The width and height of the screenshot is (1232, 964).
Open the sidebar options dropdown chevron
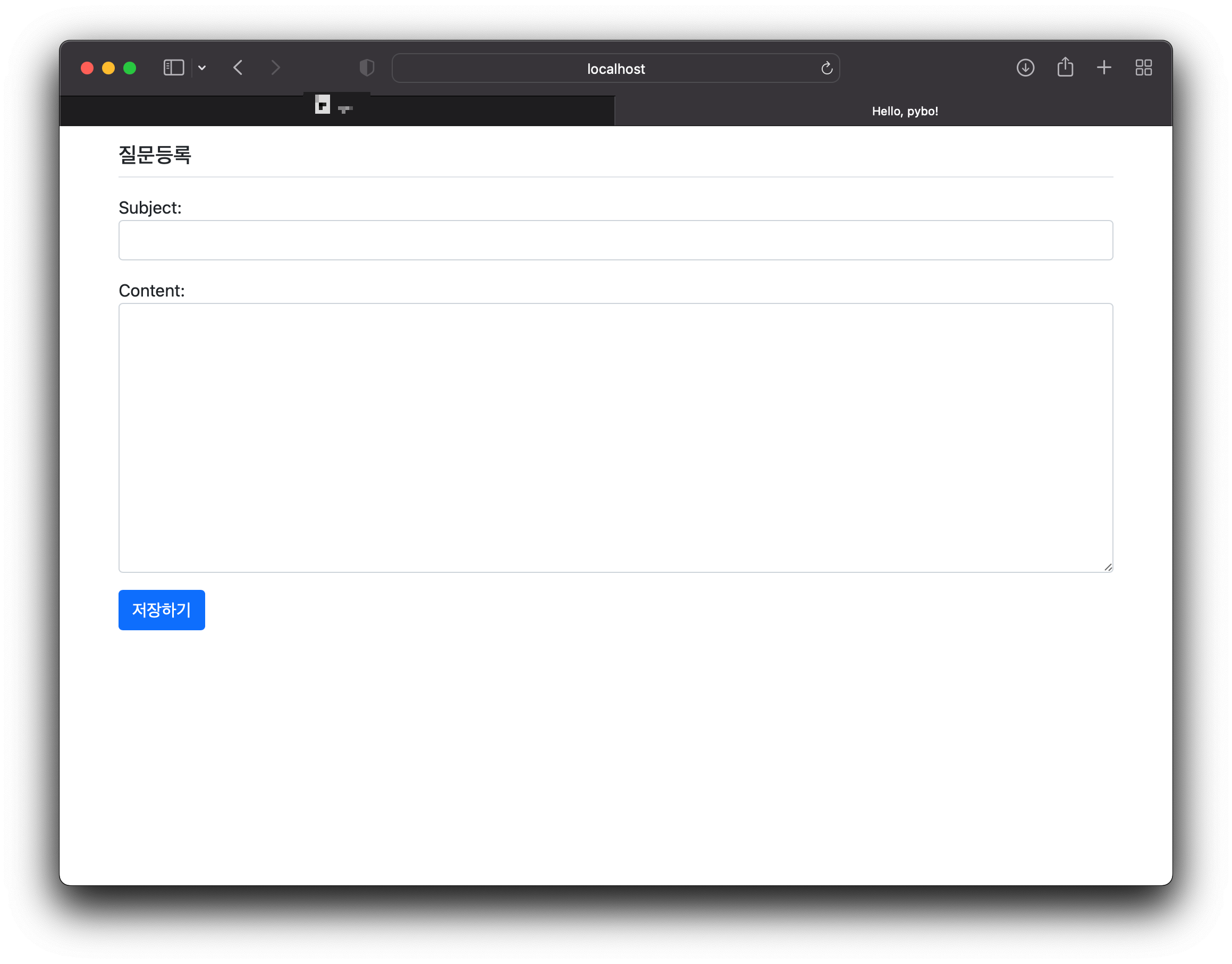click(x=202, y=69)
